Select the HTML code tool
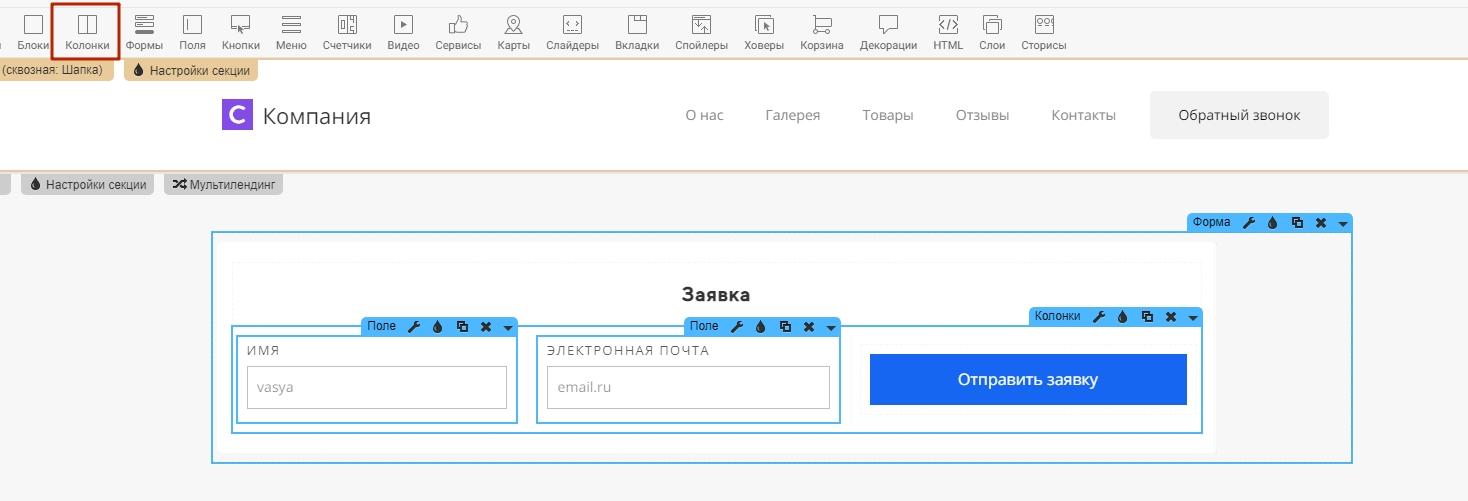The height and width of the screenshot is (501, 1468). (948, 32)
